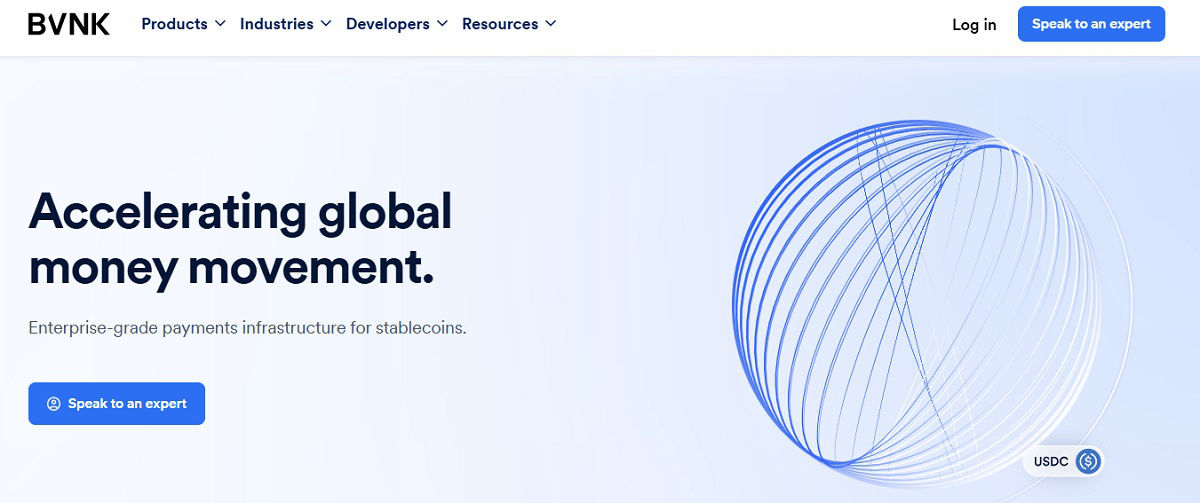This screenshot has width=1200, height=503.
Task: Click the Enterprise-grade payments infrastructure subtitle
Action: point(247,328)
